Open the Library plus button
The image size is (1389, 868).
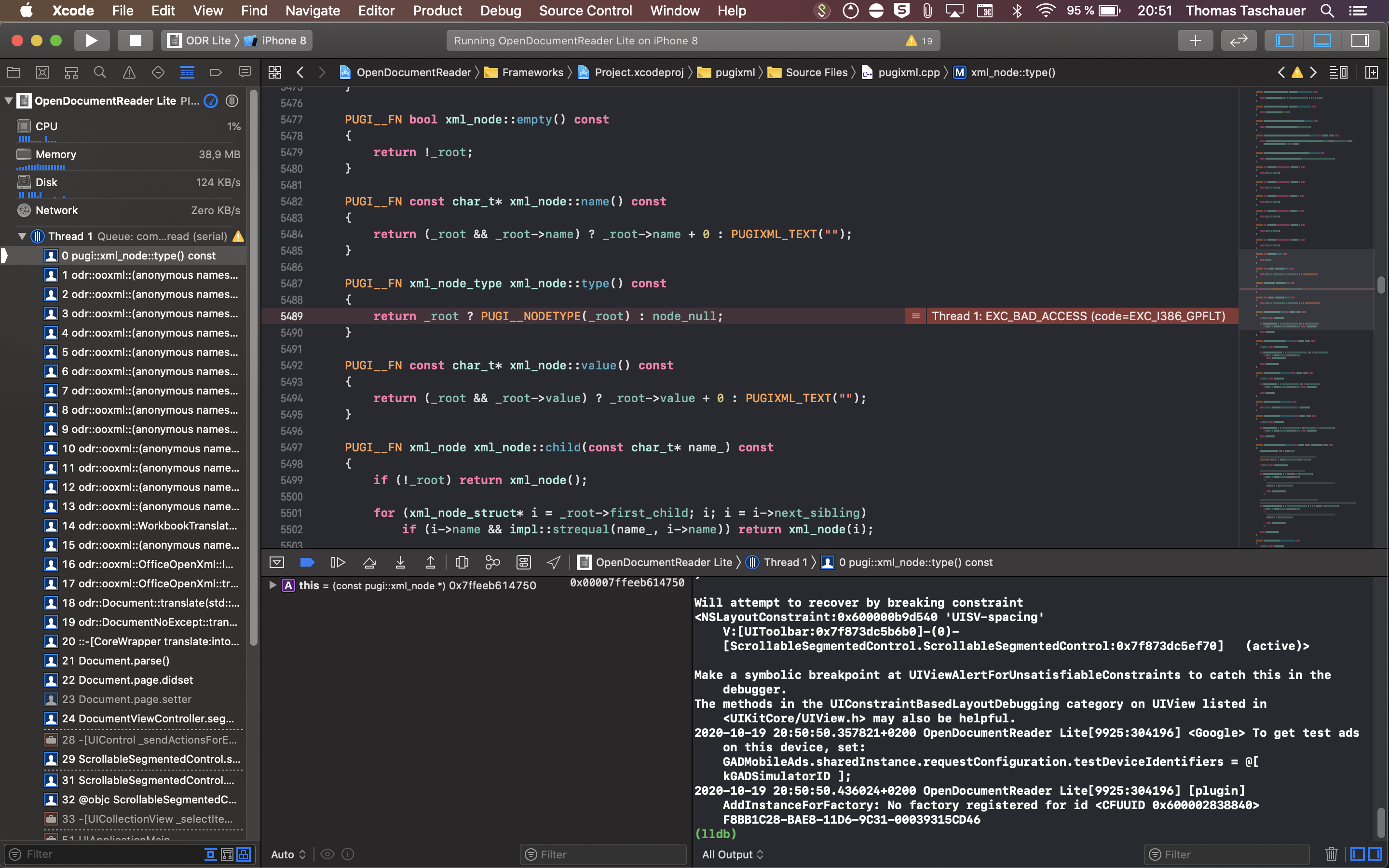pyautogui.click(x=1195, y=40)
